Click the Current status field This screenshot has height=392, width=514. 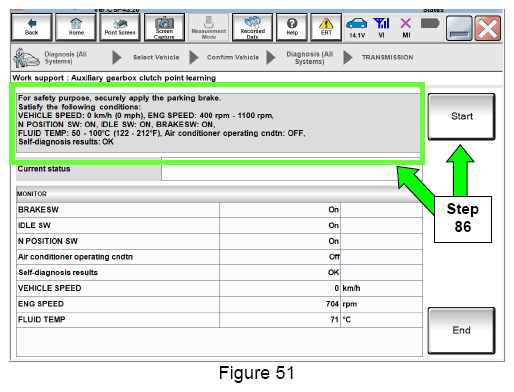click(292, 169)
